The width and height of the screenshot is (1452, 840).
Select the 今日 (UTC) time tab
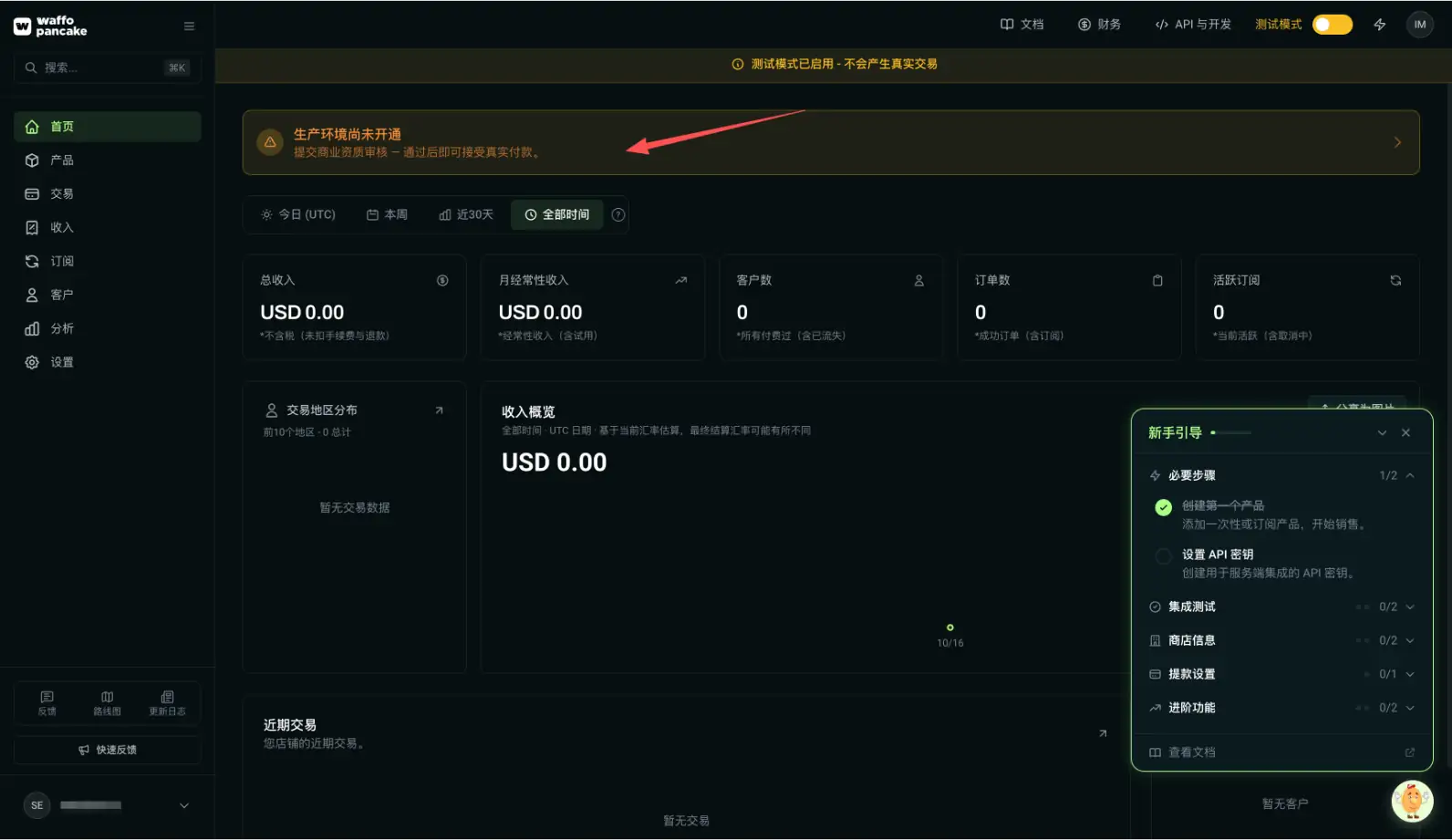click(x=298, y=214)
